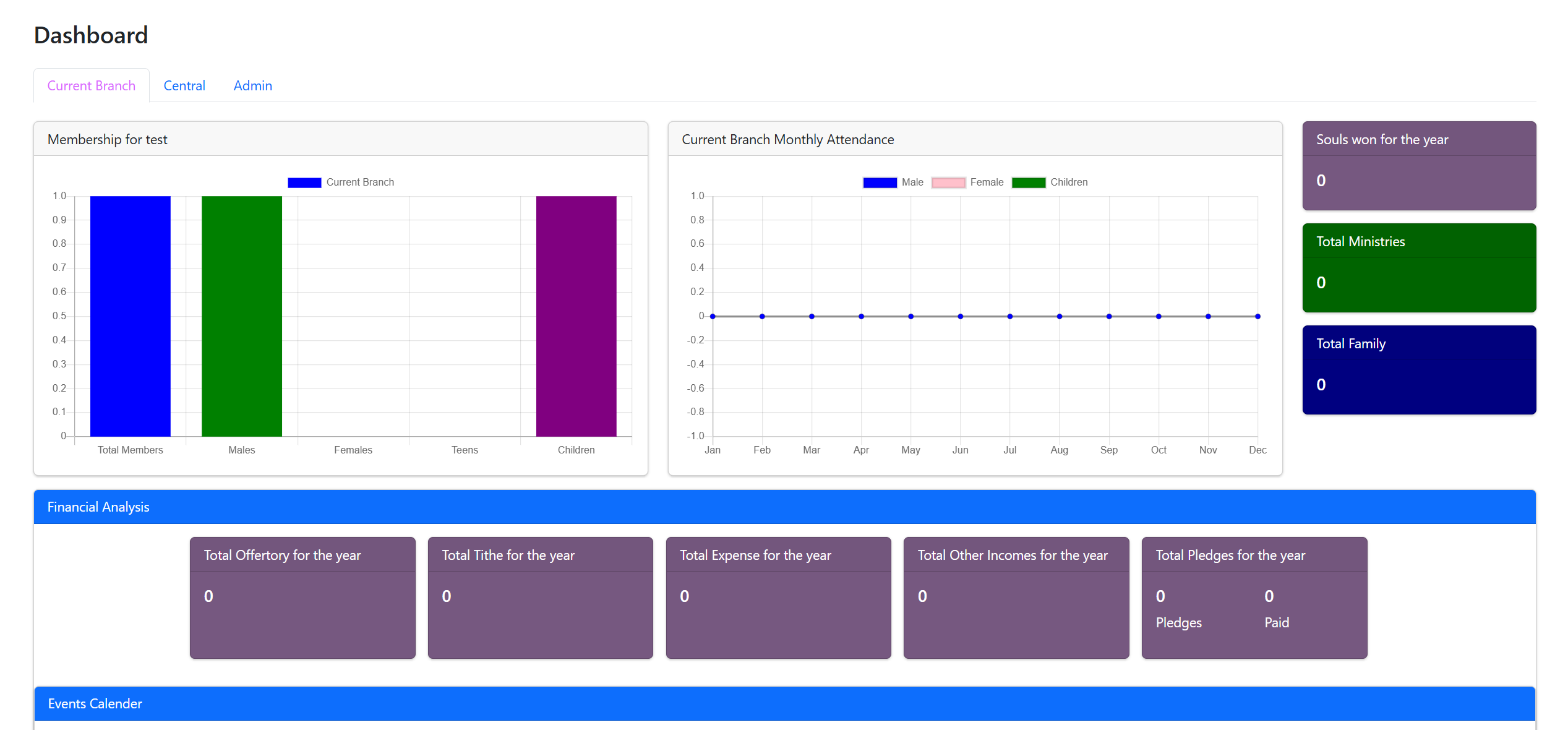The width and height of the screenshot is (1568, 730).
Task: Toggle the Current Branch legend swatch
Action: pos(304,182)
